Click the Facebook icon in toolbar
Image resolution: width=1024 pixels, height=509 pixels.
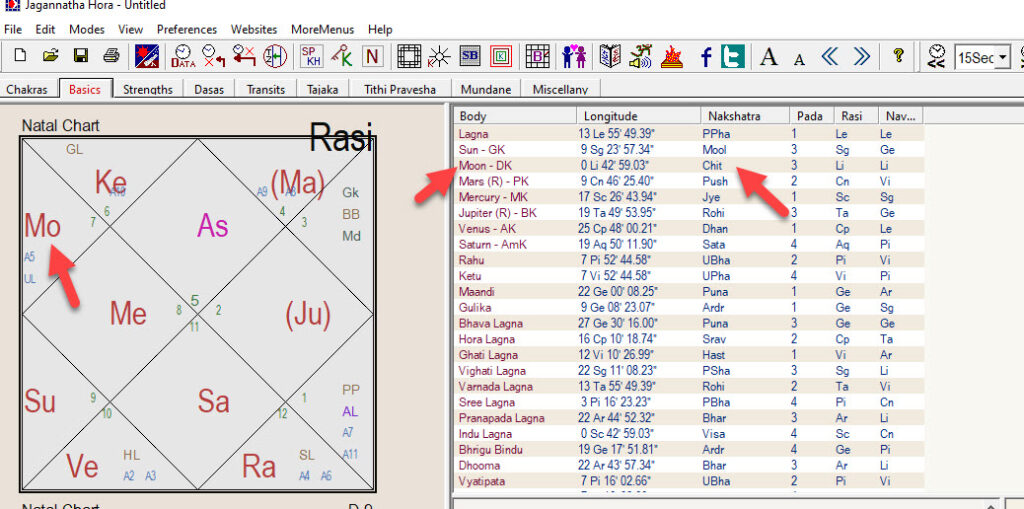click(705, 57)
